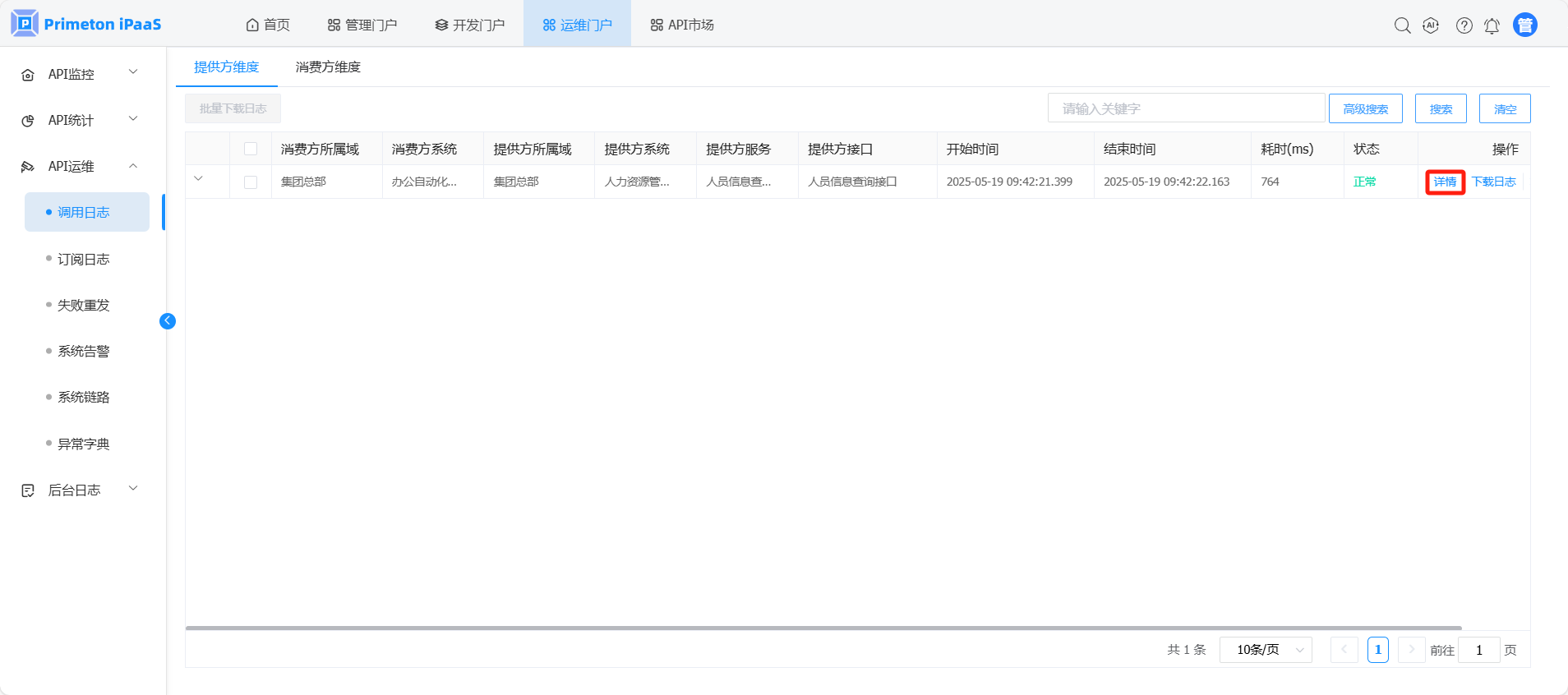Open the notifications bell
The width and height of the screenshot is (1568, 695).
(1492, 25)
